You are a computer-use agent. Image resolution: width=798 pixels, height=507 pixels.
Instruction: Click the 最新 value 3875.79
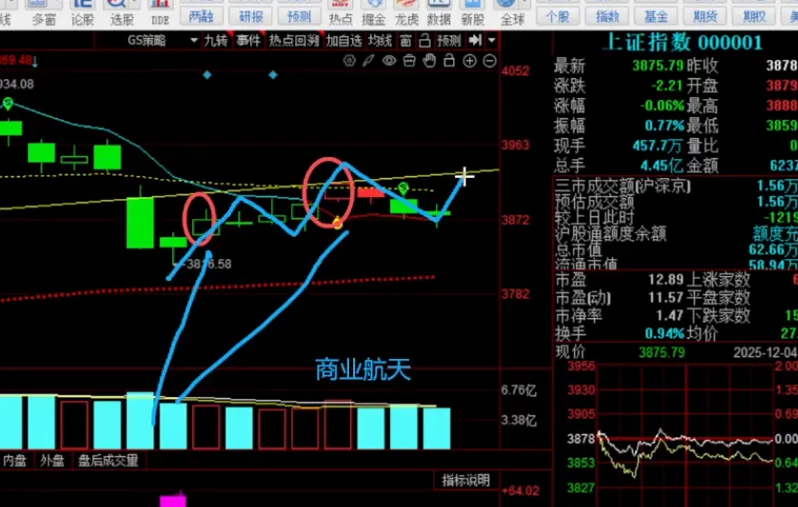coord(659,65)
